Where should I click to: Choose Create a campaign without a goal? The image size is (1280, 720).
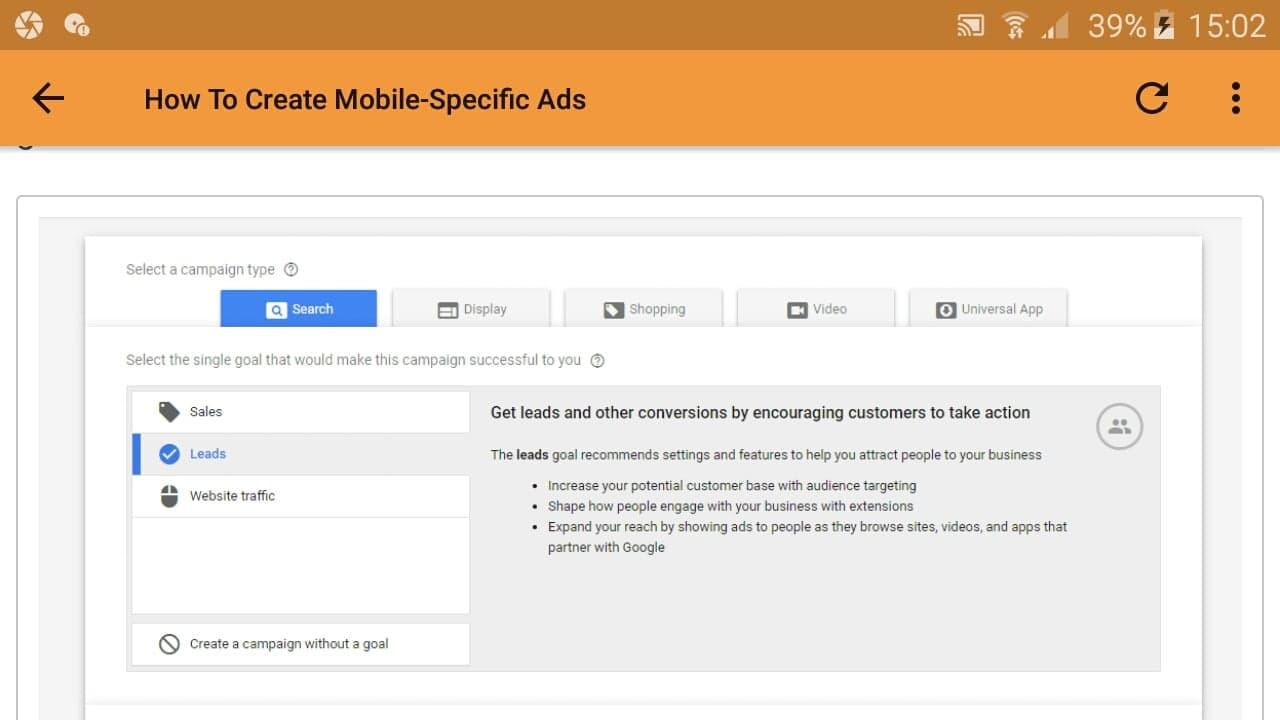301,644
